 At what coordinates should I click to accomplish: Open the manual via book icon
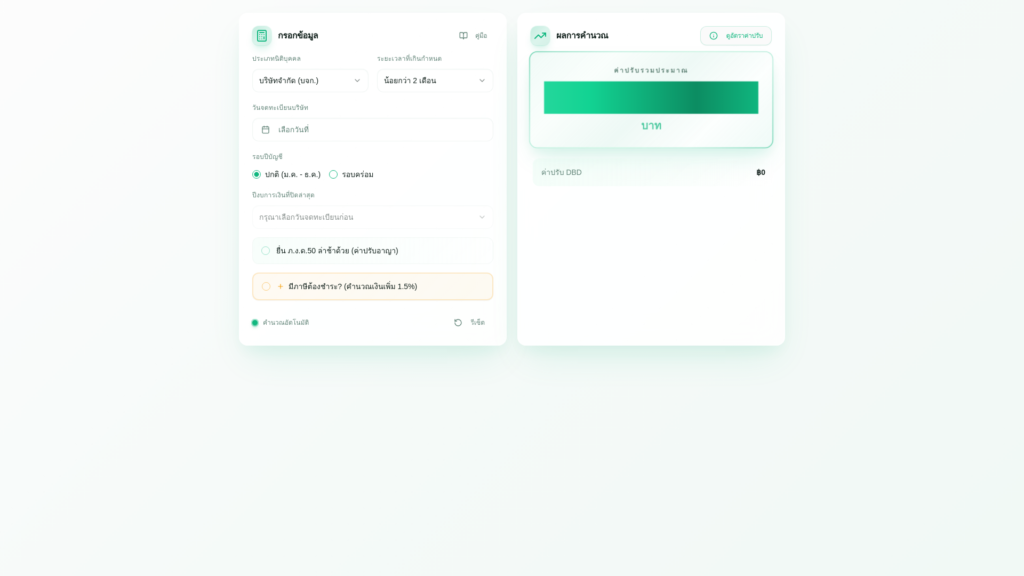click(x=463, y=36)
